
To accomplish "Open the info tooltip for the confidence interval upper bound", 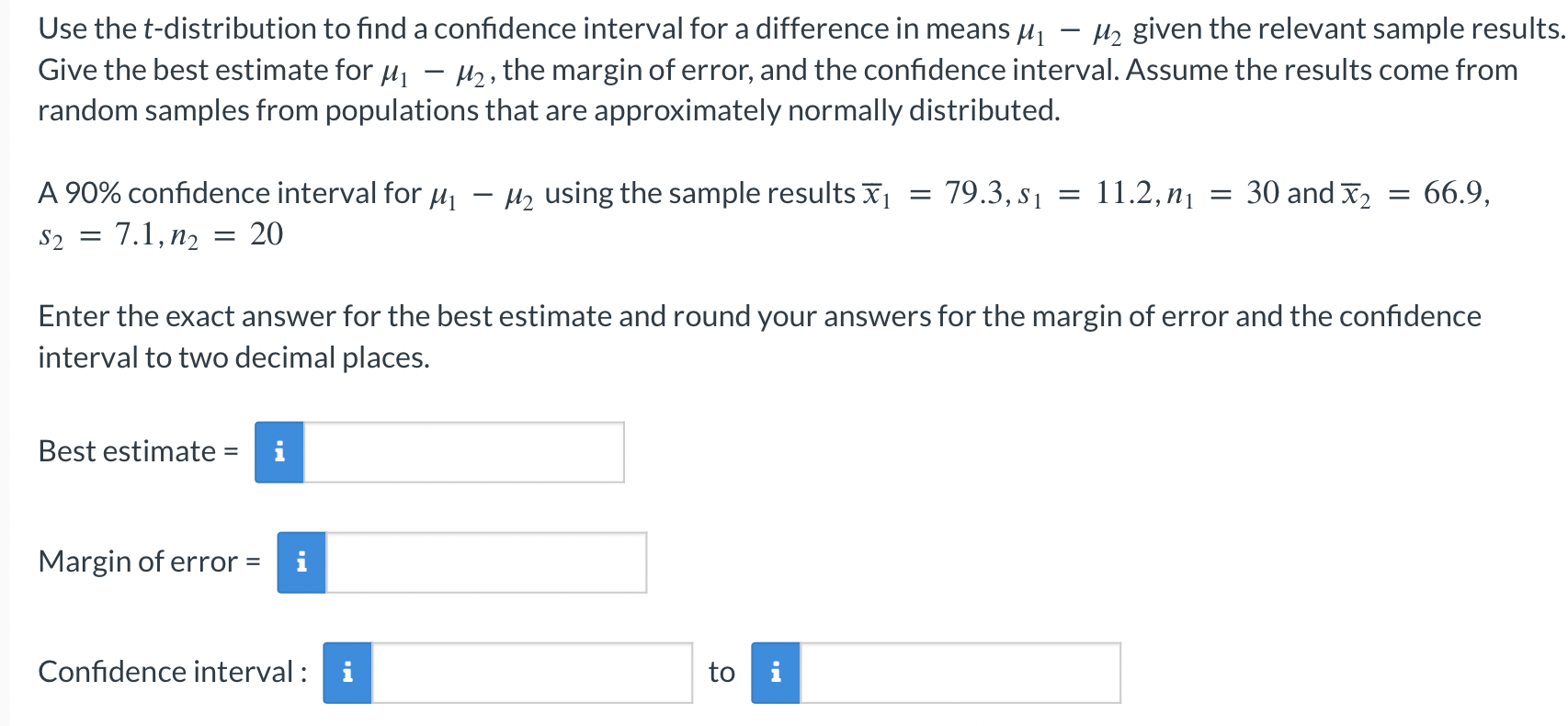I will [775, 673].
